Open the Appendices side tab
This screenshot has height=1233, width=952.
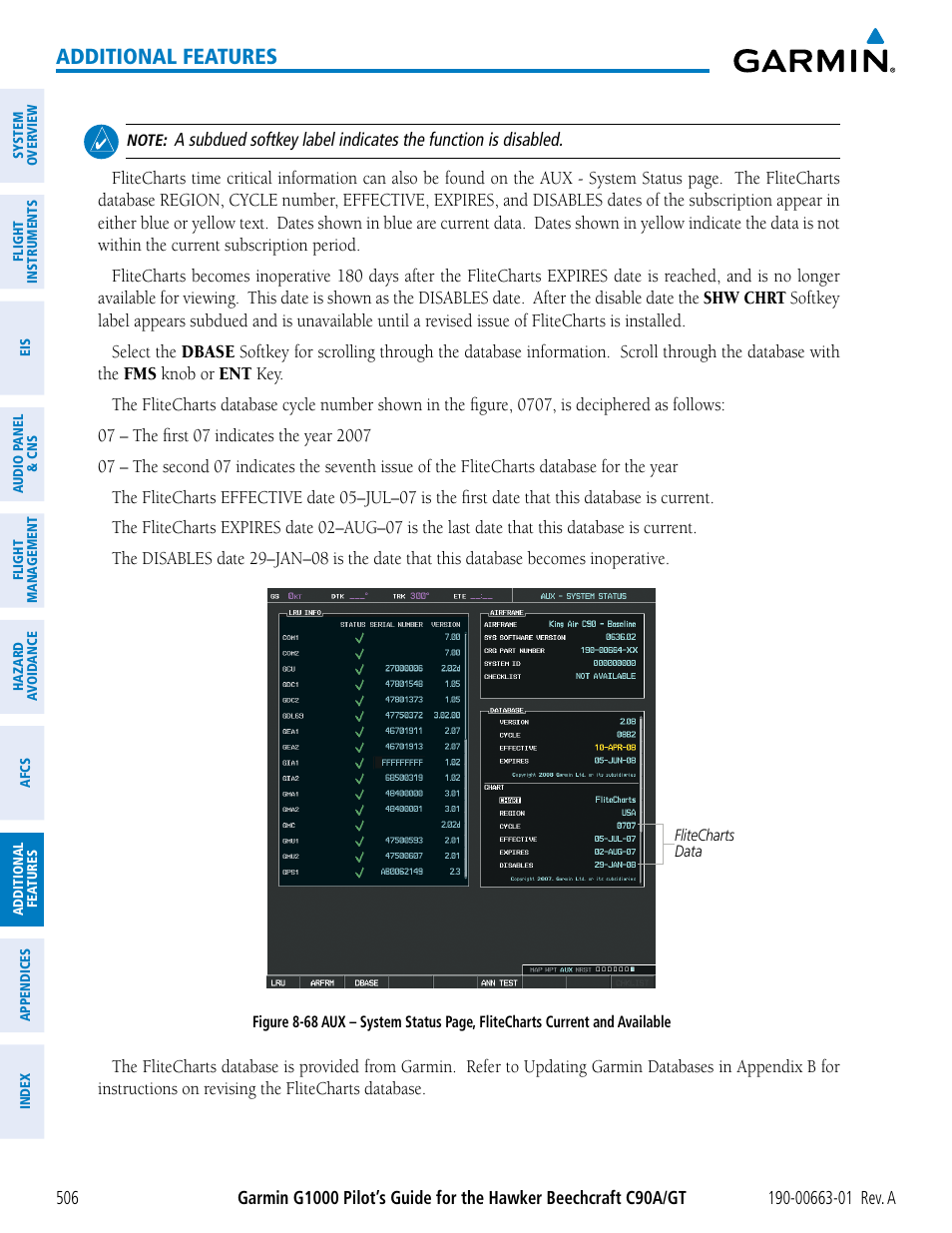[22, 984]
